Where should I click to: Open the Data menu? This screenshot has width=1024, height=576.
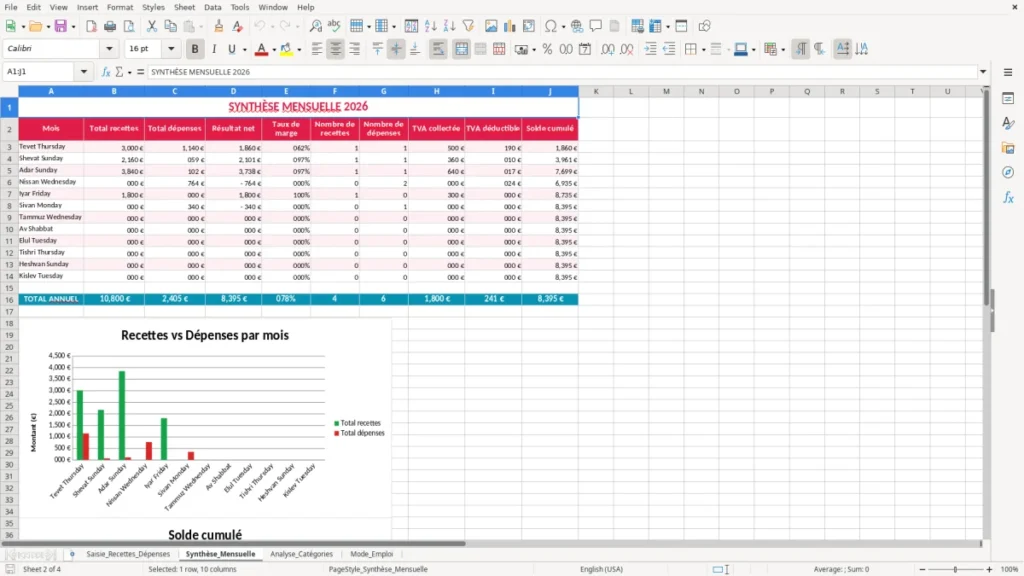coord(212,7)
